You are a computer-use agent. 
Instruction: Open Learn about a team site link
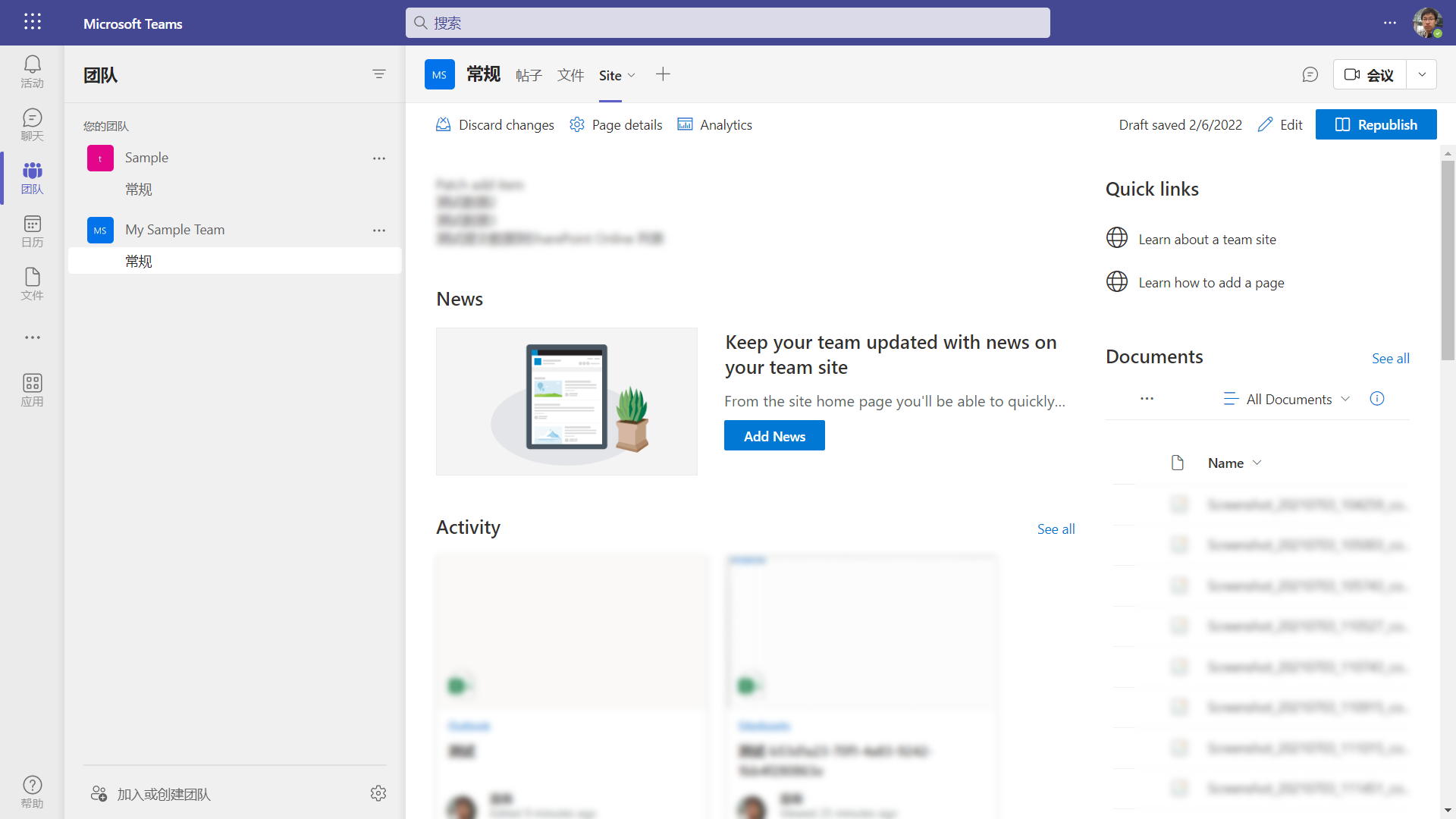click(x=1207, y=240)
